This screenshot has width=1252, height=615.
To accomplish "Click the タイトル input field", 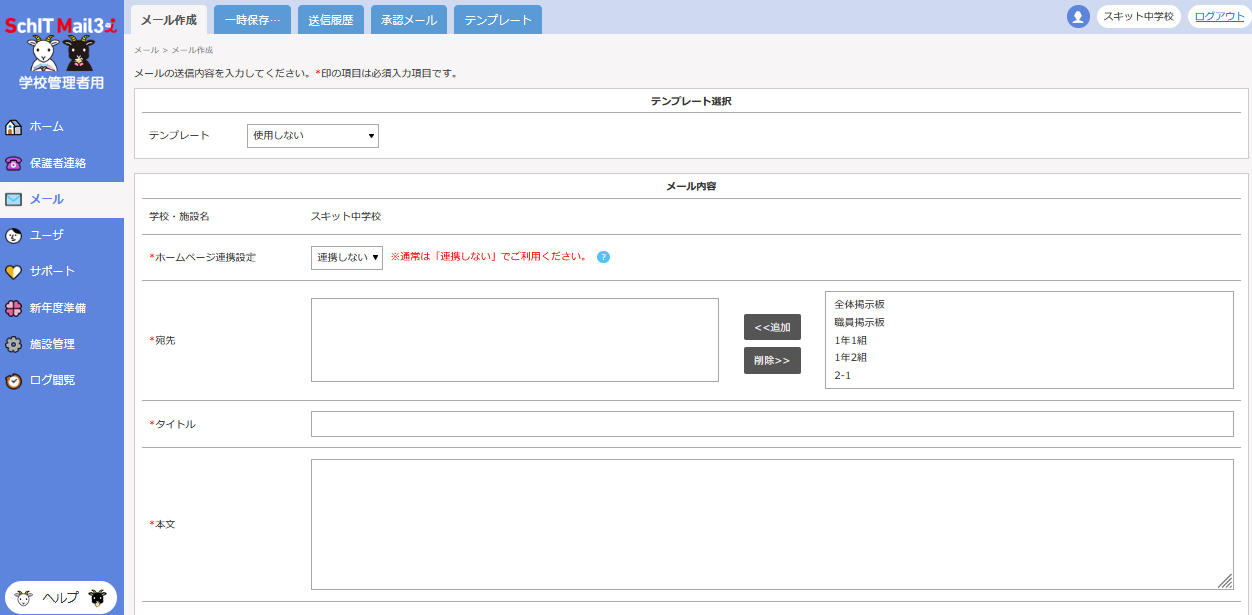I will (772, 424).
